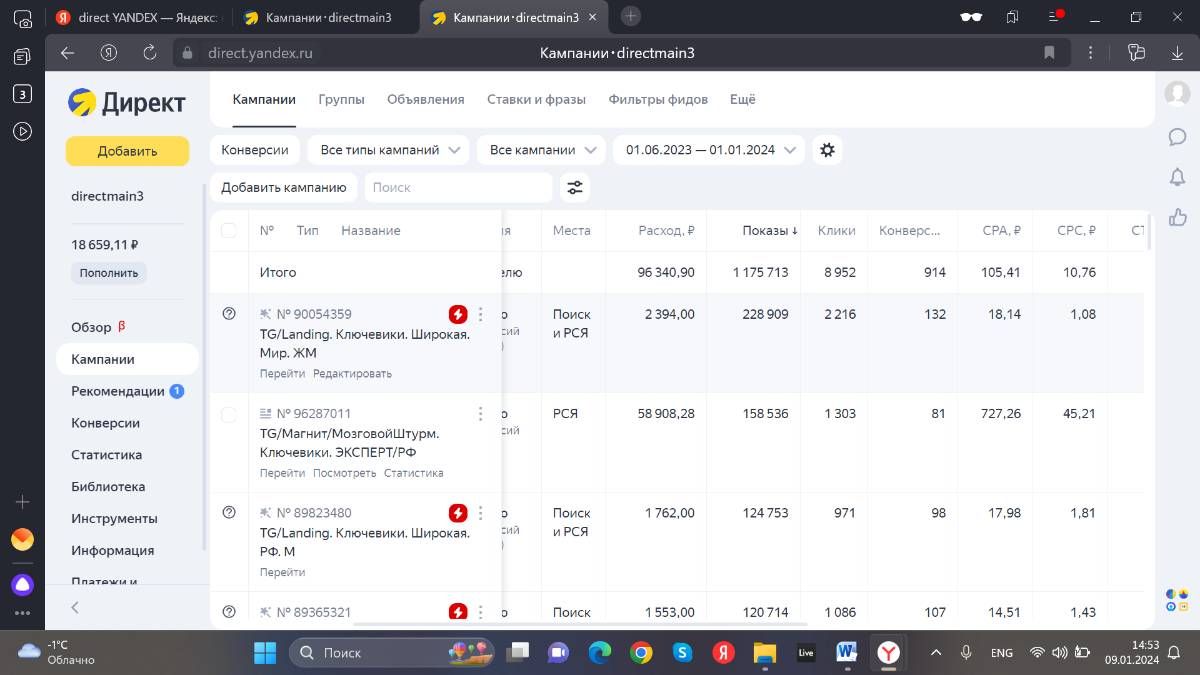Click the yellow "Добавить" button

pos(127,151)
